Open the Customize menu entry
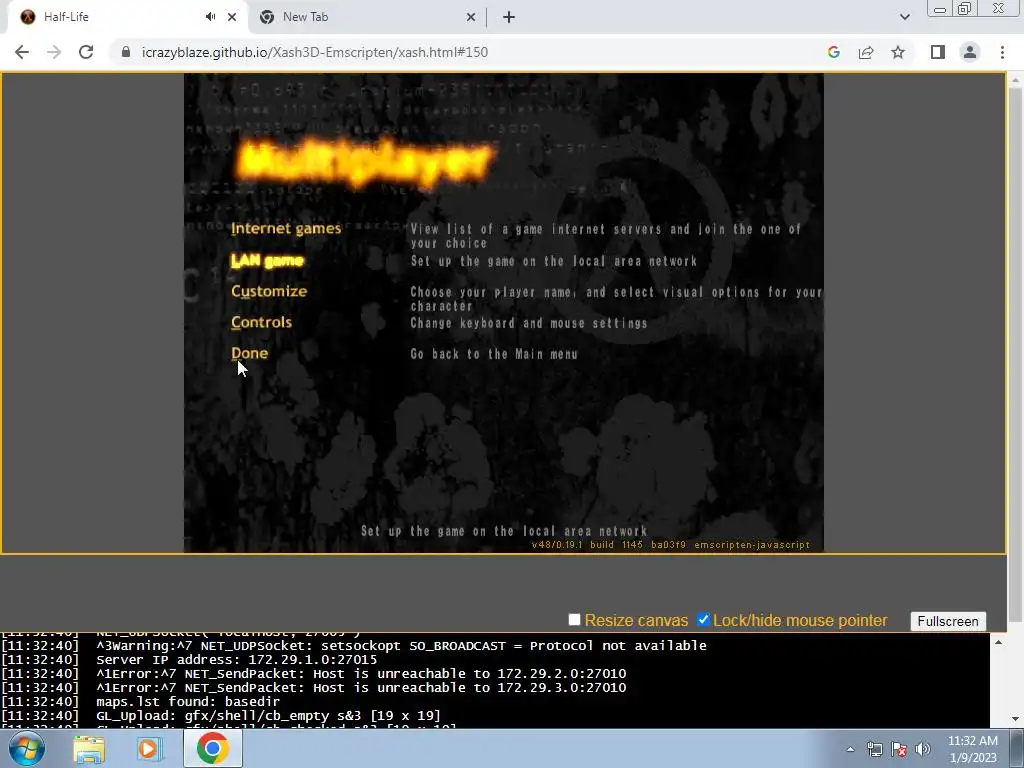The height and width of the screenshot is (768, 1024). [269, 291]
